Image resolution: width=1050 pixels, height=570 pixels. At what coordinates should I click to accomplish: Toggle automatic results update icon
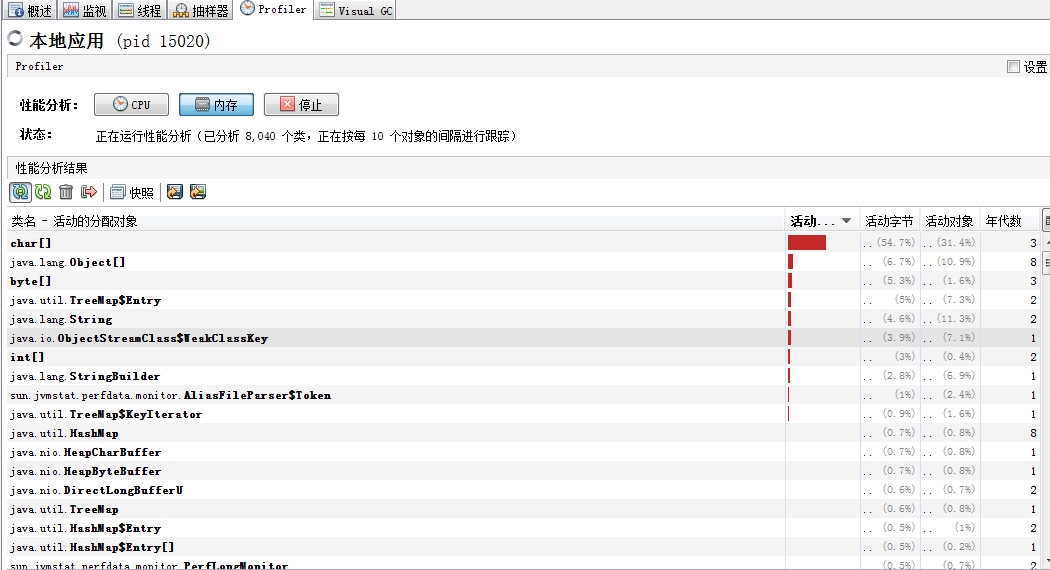(x=21, y=192)
